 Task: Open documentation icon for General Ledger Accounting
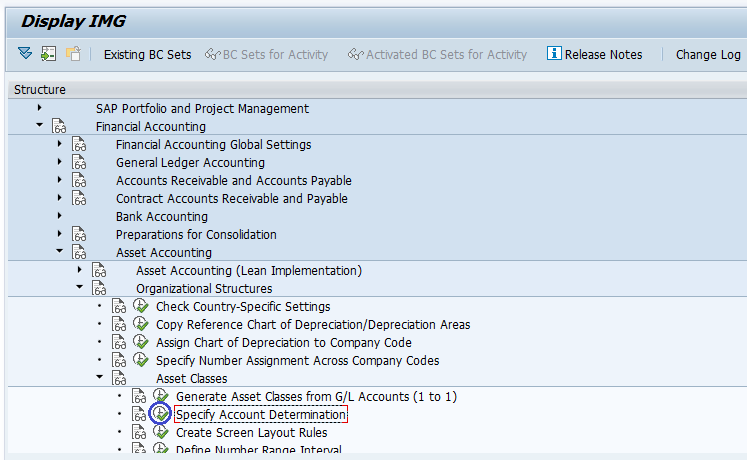pos(79,162)
